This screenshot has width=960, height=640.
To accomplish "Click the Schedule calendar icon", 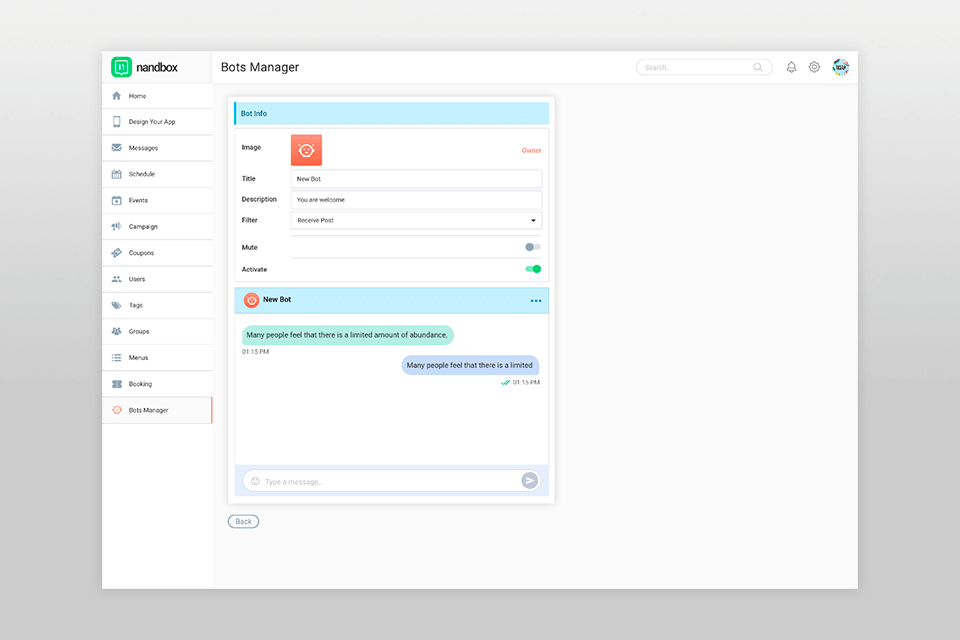I will (116, 174).
